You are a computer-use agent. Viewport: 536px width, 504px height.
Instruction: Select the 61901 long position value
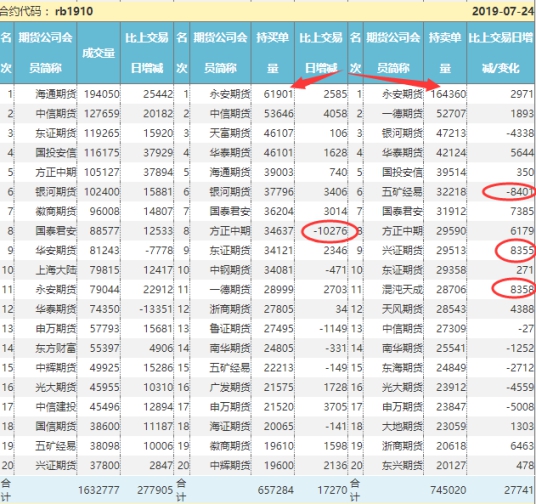[278, 94]
